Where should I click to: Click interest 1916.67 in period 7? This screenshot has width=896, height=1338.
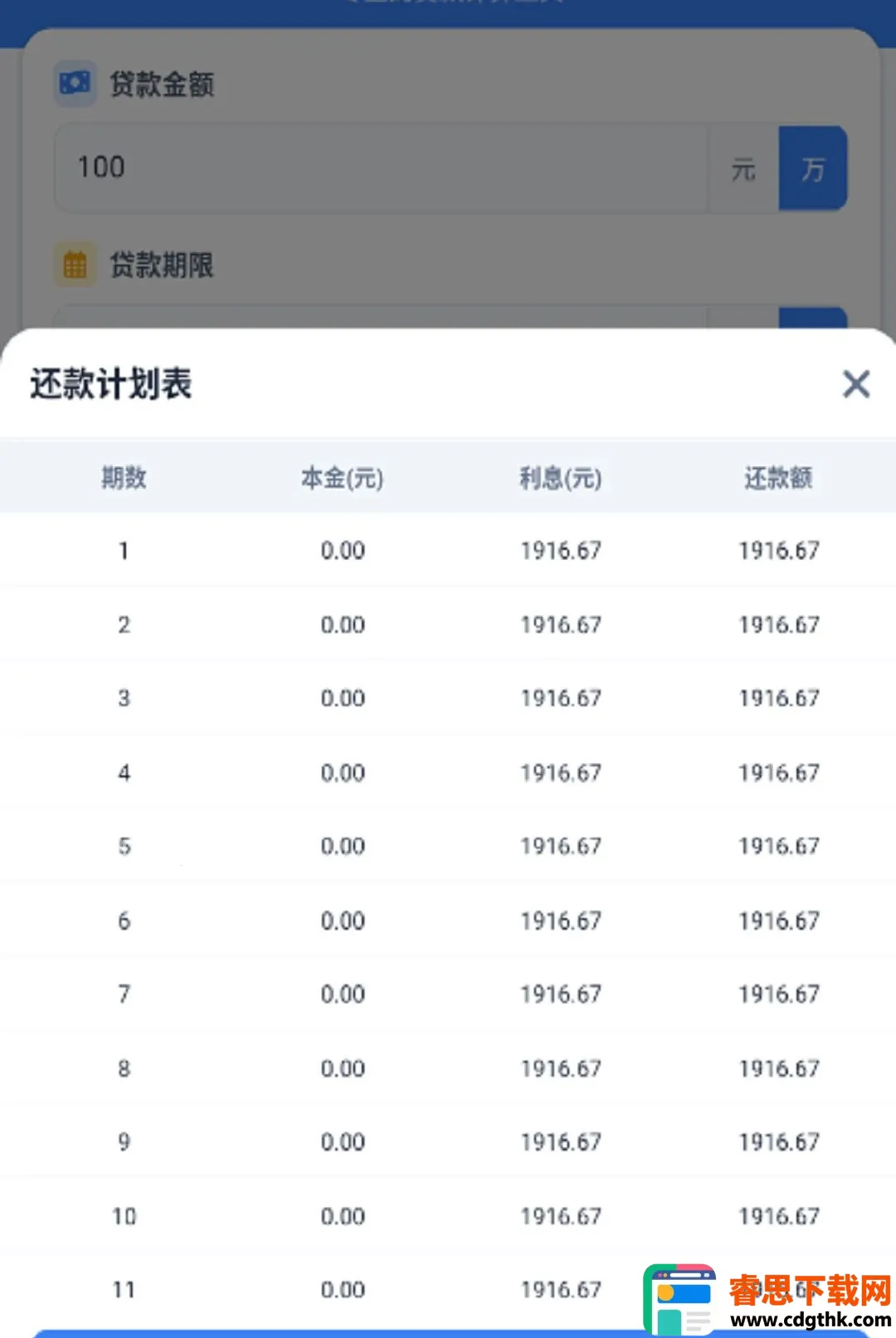pyautogui.click(x=561, y=994)
